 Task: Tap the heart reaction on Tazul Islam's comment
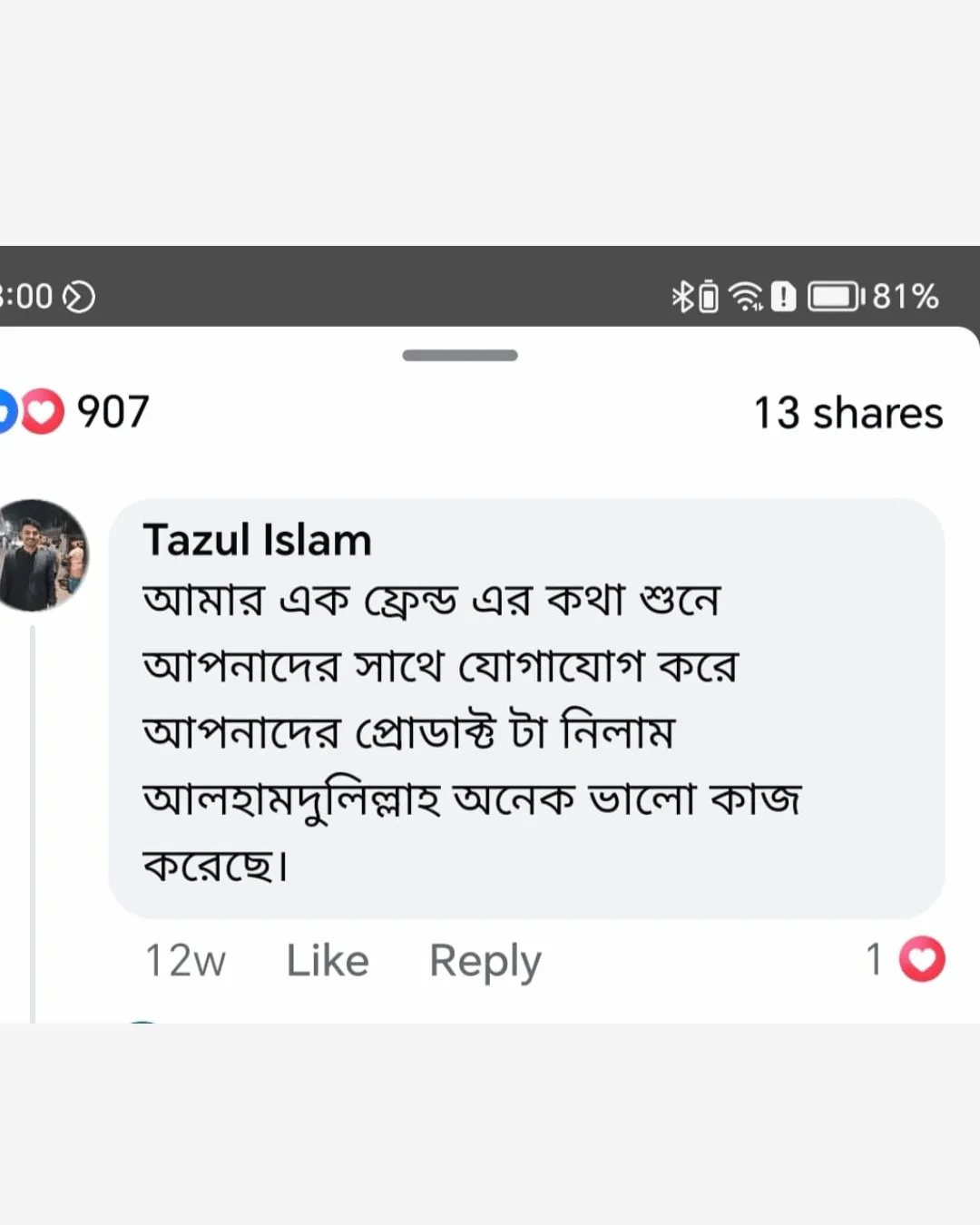pyautogui.click(x=922, y=959)
